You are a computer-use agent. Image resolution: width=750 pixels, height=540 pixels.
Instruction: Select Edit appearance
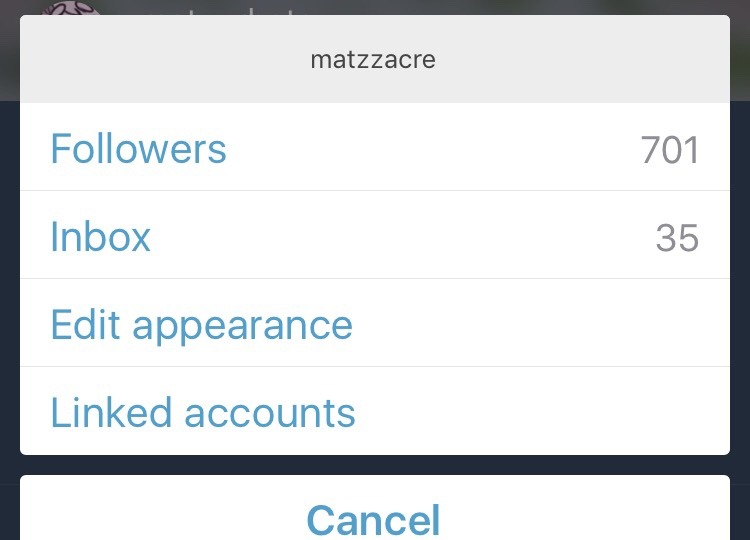point(201,325)
